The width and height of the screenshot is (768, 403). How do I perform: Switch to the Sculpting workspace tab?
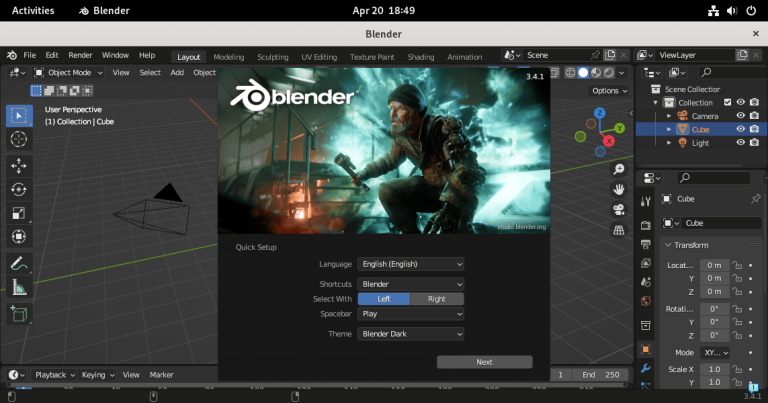273,57
